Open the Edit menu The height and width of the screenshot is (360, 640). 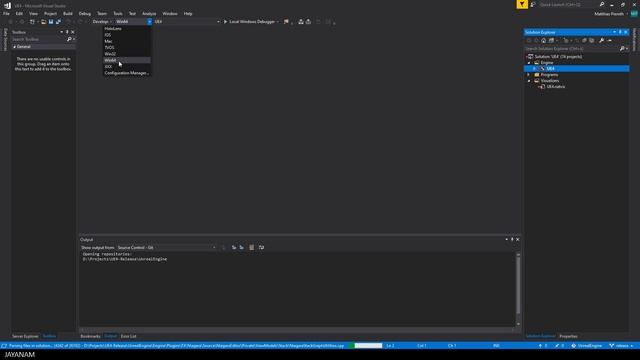click(x=19, y=13)
